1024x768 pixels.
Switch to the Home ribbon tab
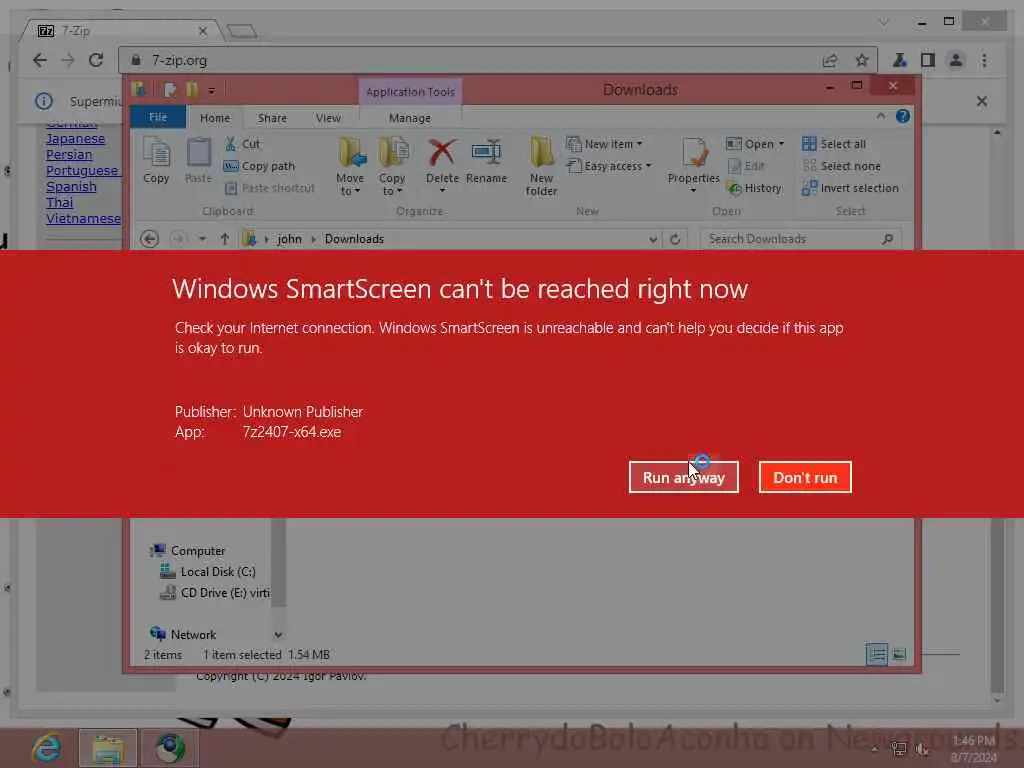215,118
